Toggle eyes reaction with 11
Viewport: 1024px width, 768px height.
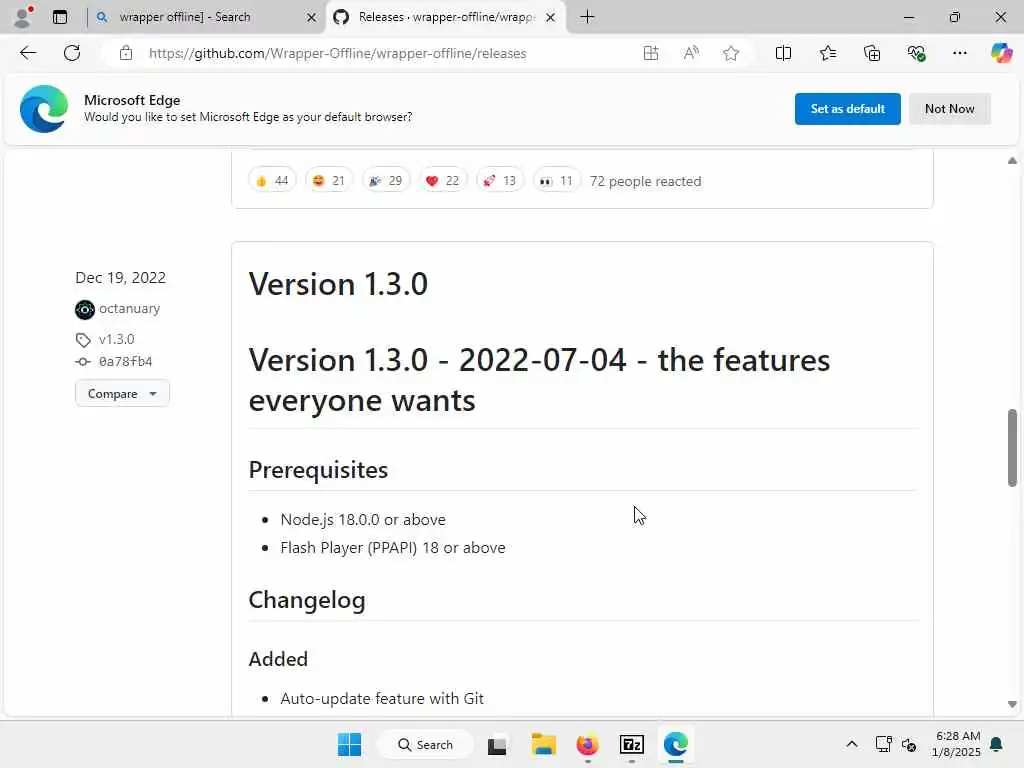[x=556, y=181]
